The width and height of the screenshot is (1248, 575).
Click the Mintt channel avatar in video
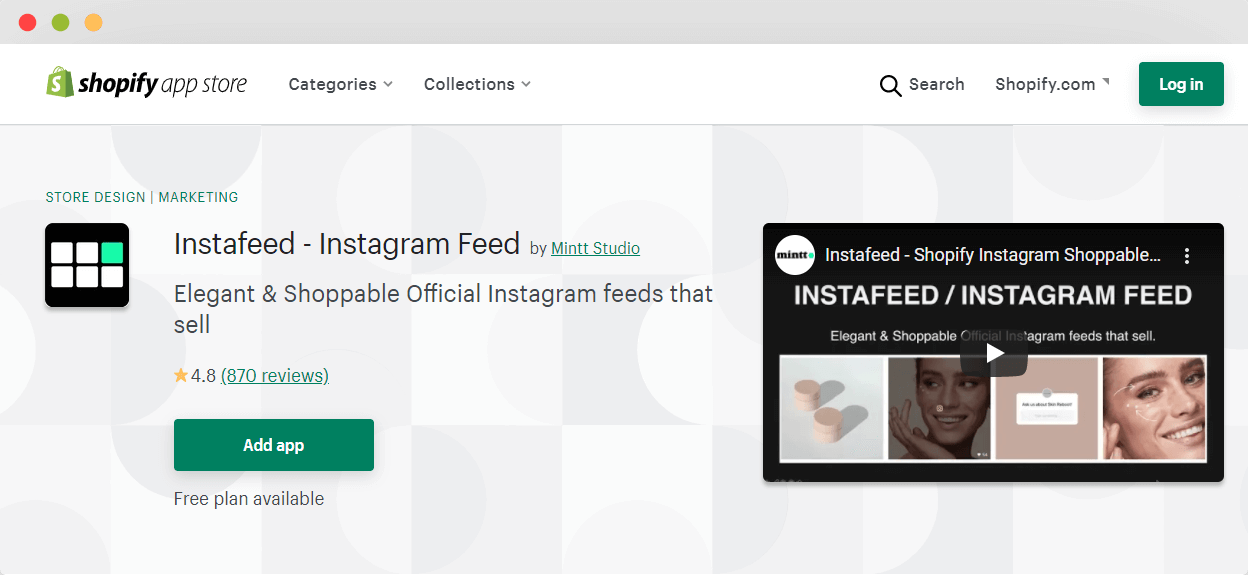click(795, 255)
